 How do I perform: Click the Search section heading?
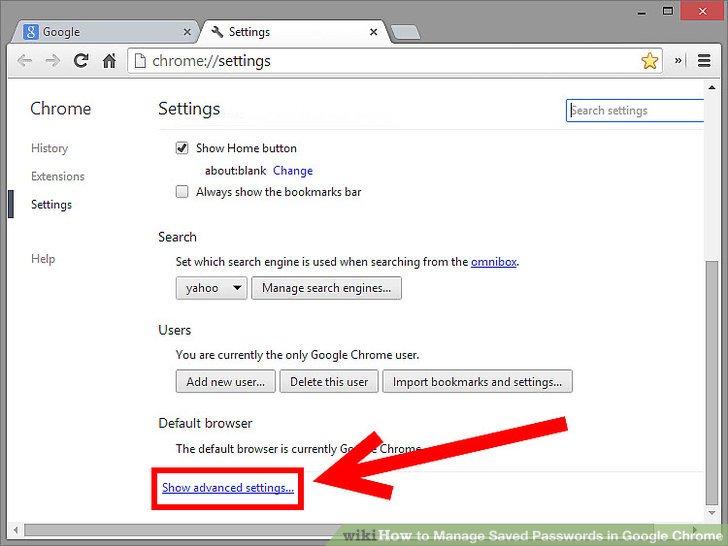tap(177, 237)
